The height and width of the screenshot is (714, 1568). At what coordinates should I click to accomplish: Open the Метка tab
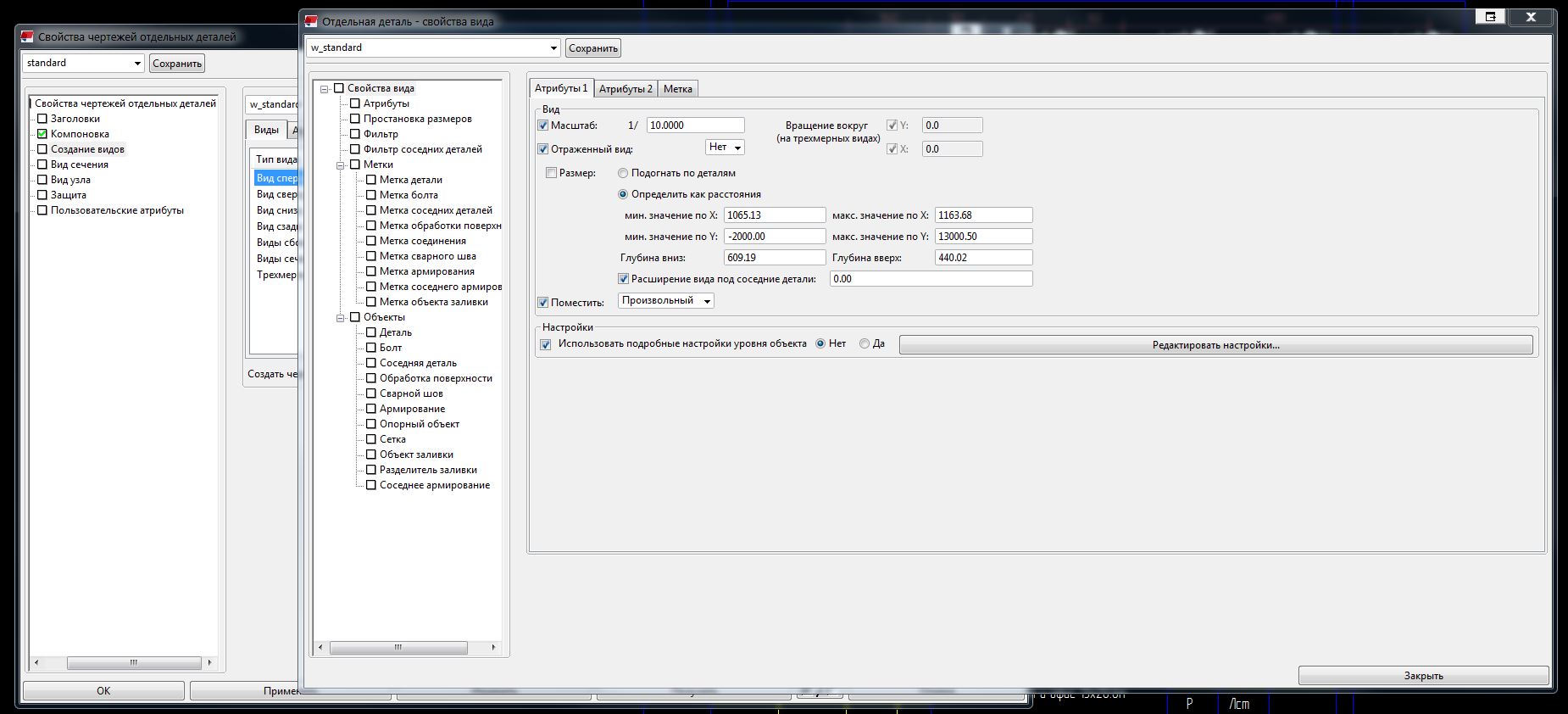point(677,89)
